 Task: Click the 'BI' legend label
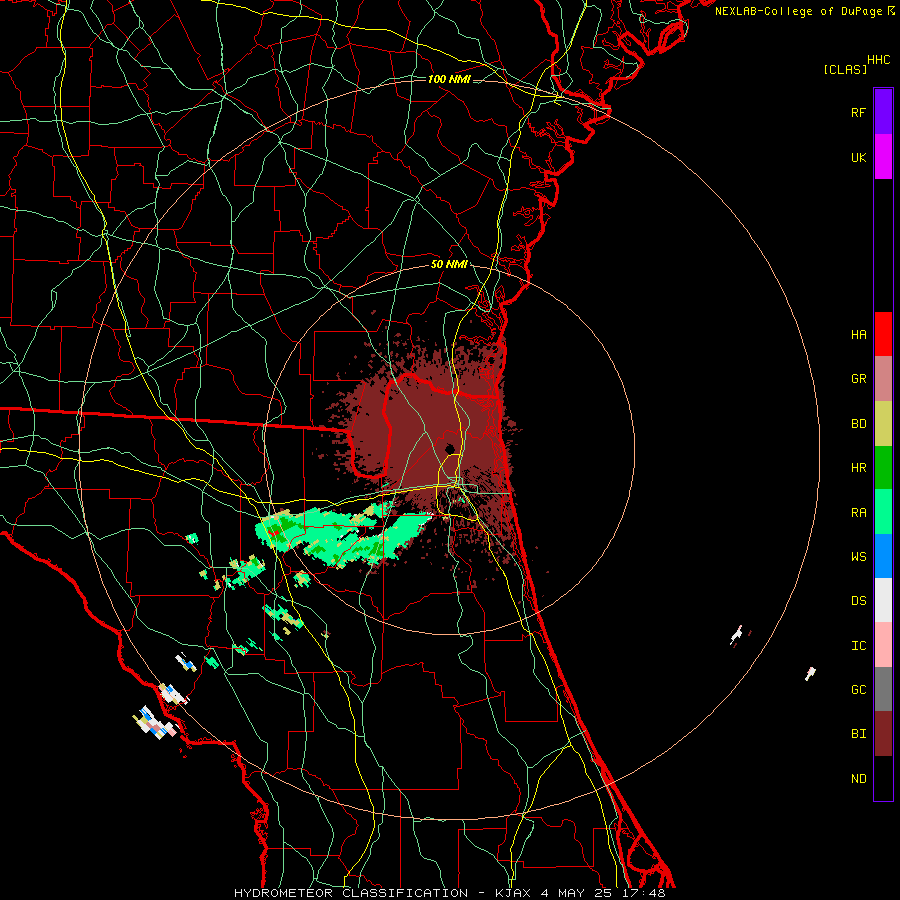(x=858, y=734)
